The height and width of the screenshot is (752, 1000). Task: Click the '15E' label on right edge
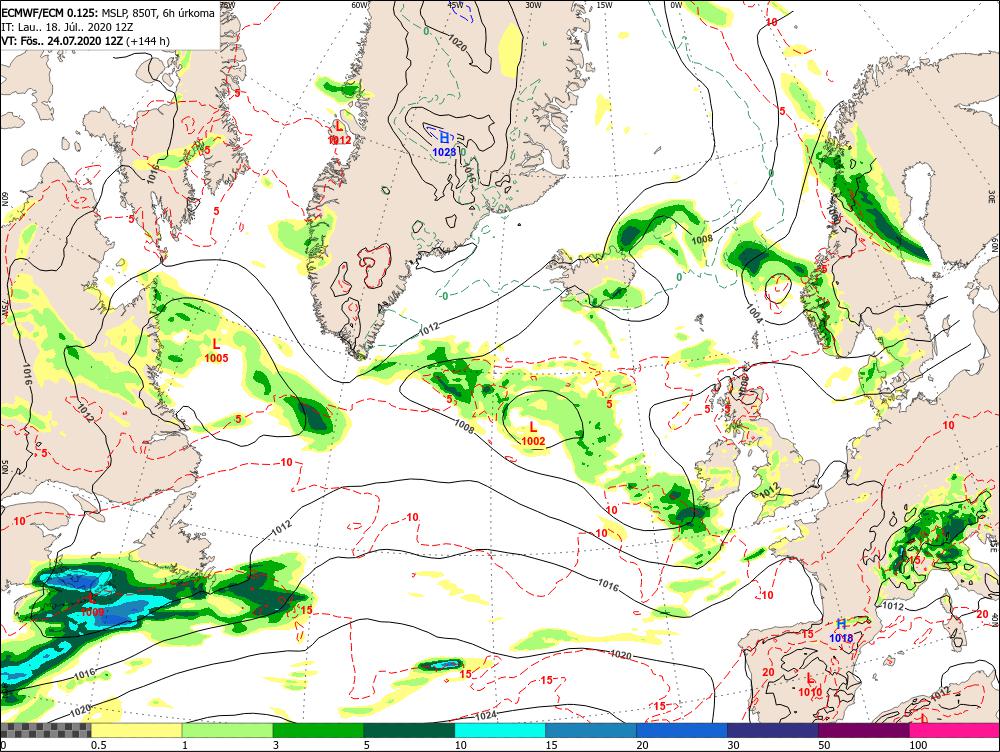click(x=994, y=543)
